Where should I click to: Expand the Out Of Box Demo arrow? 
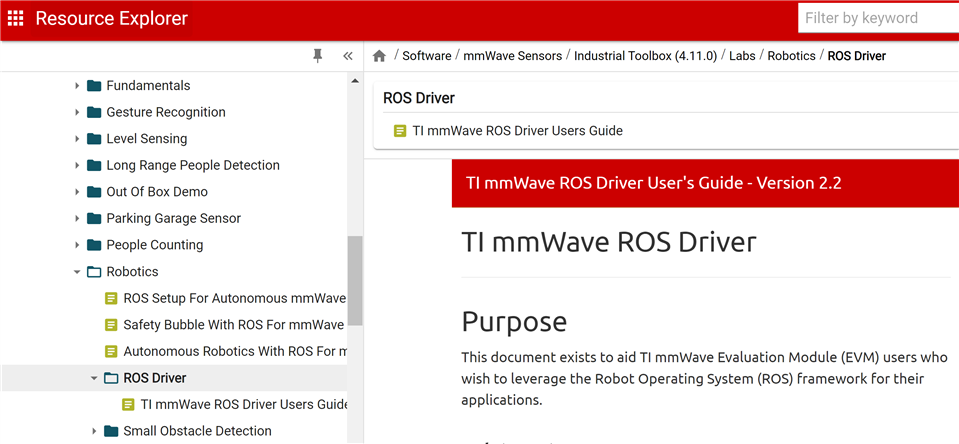(77, 192)
